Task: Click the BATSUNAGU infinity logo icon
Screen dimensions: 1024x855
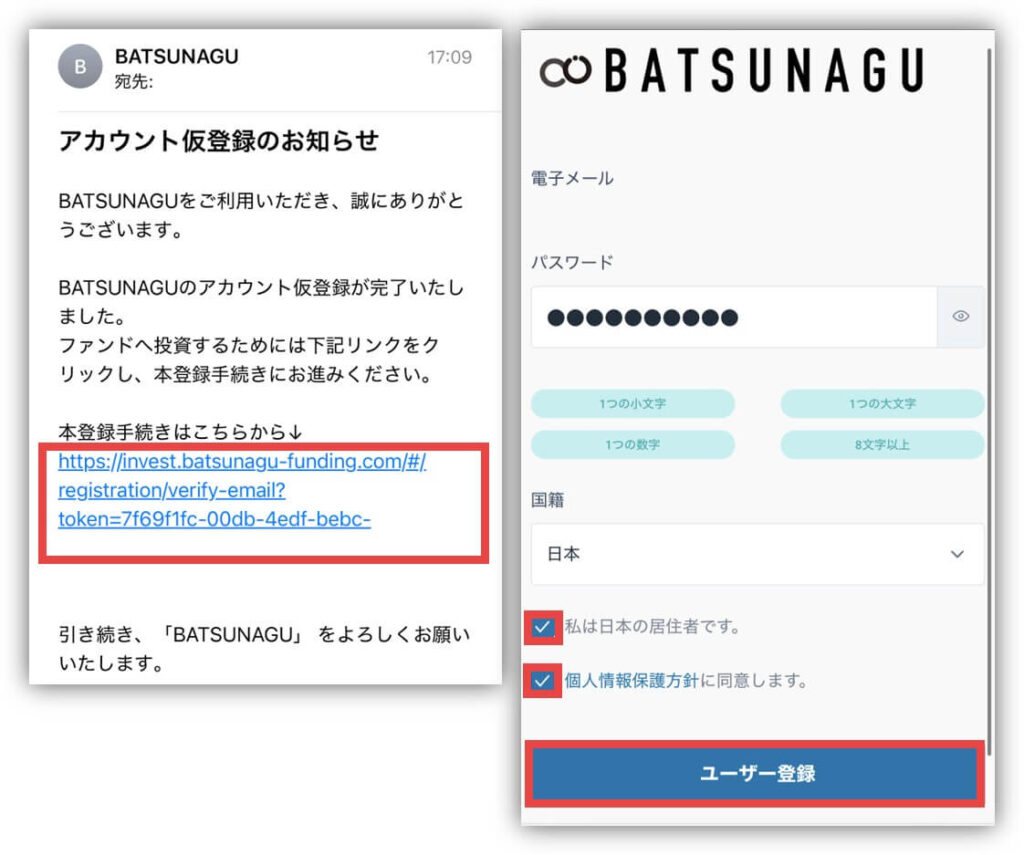Action: point(565,72)
